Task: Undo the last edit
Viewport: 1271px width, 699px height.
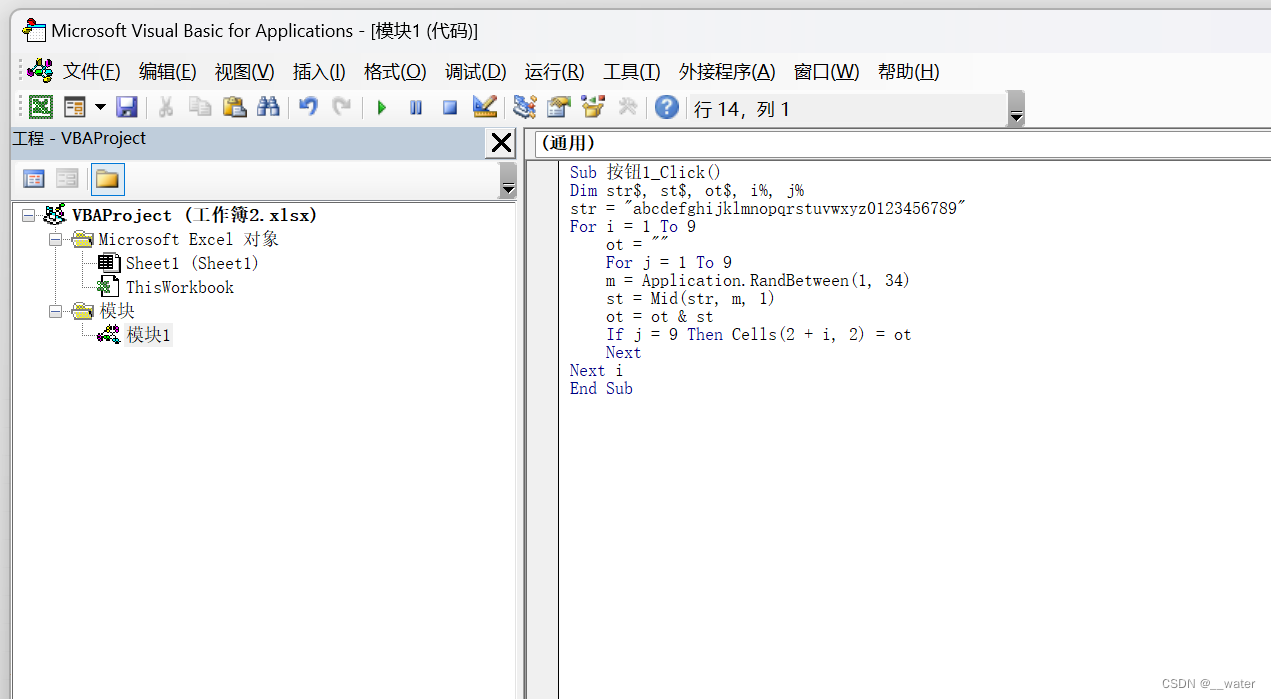Action: pyautogui.click(x=308, y=107)
